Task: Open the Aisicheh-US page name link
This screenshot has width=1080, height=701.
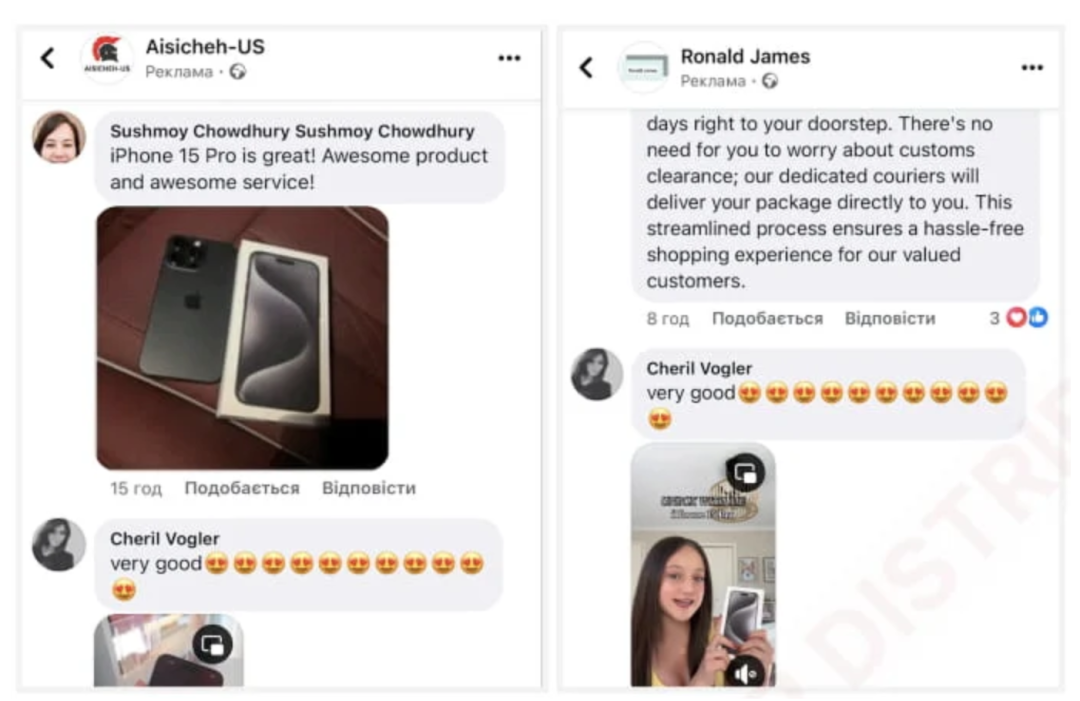Action: pos(205,47)
